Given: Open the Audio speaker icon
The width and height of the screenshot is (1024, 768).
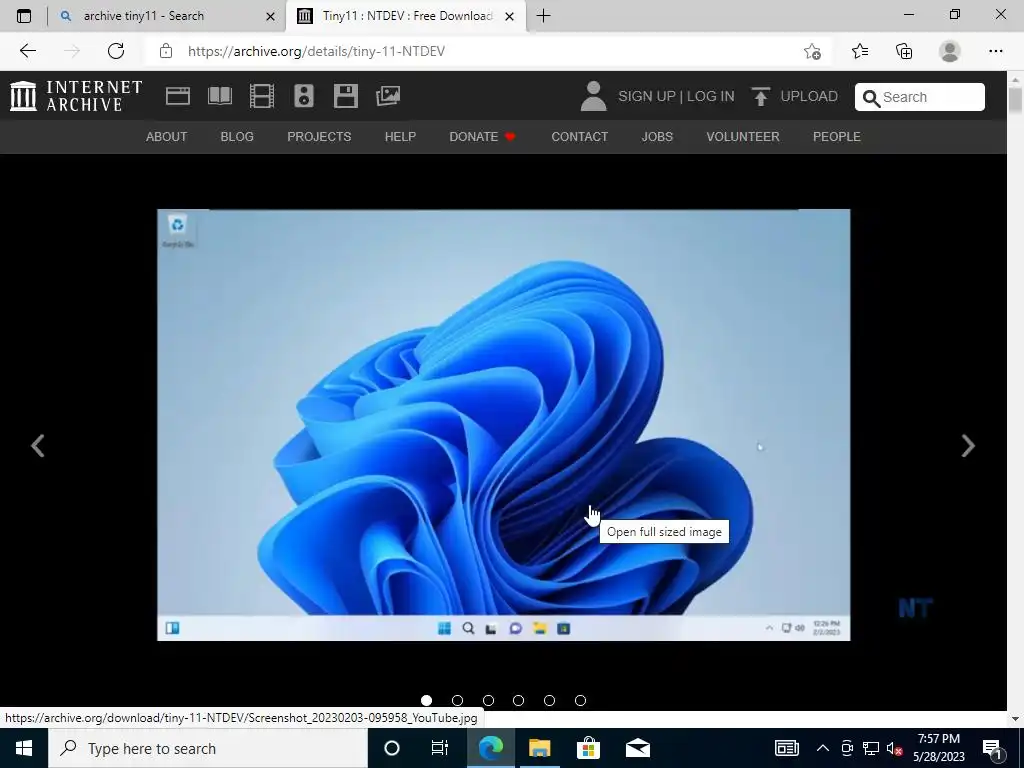Looking at the screenshot, I should (304, 96).
